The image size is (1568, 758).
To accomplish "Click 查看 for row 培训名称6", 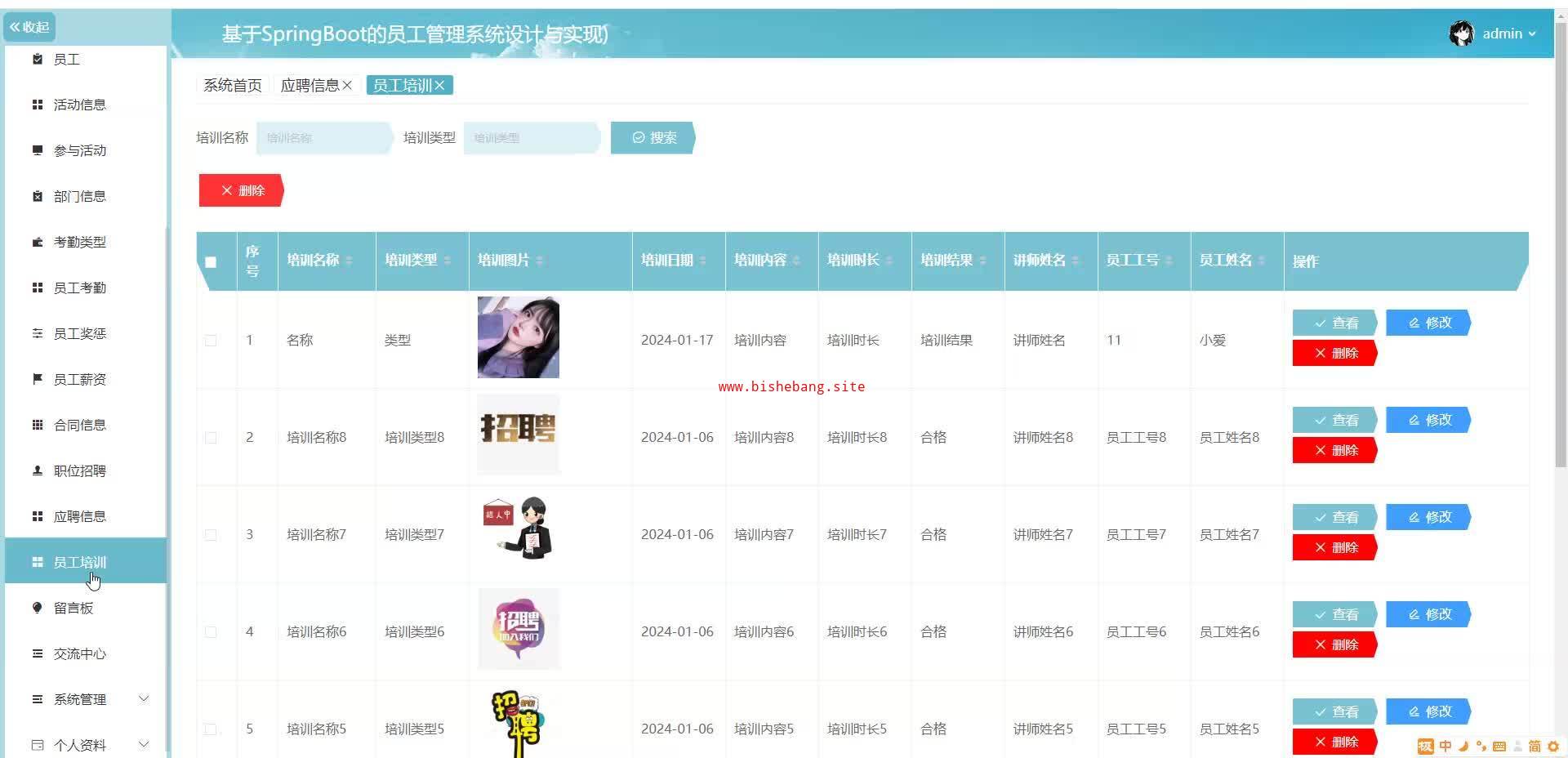I will click(x=1335, y=614).
